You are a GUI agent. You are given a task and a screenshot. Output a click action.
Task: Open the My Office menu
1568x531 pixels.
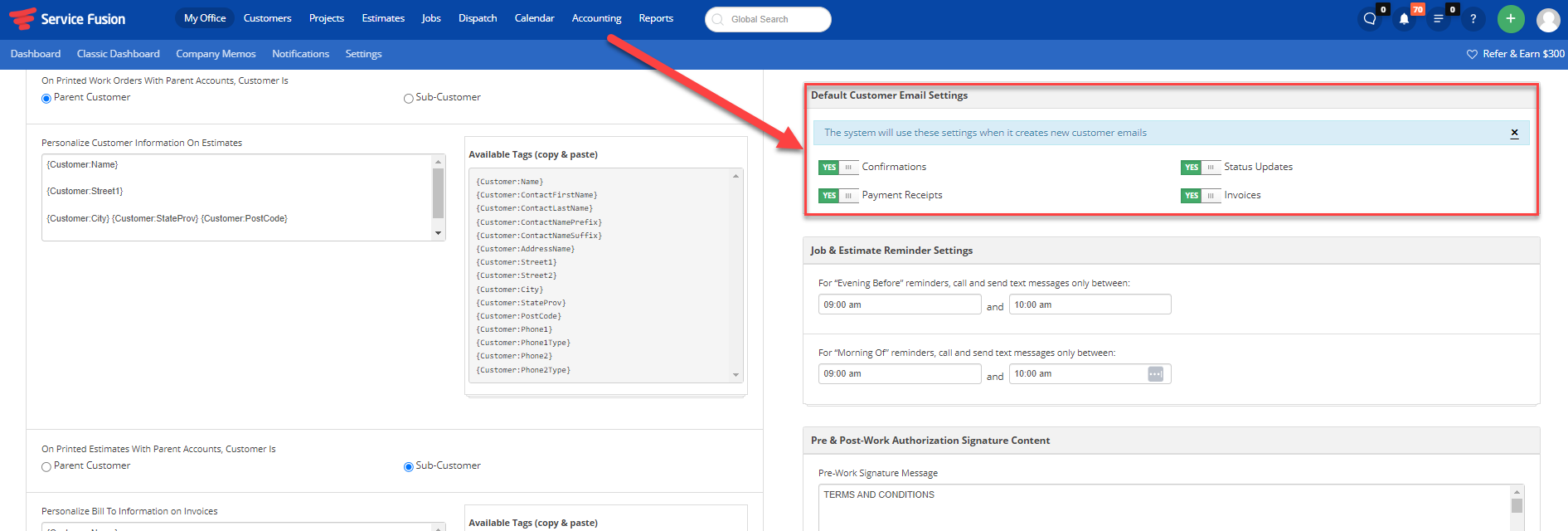205,18
